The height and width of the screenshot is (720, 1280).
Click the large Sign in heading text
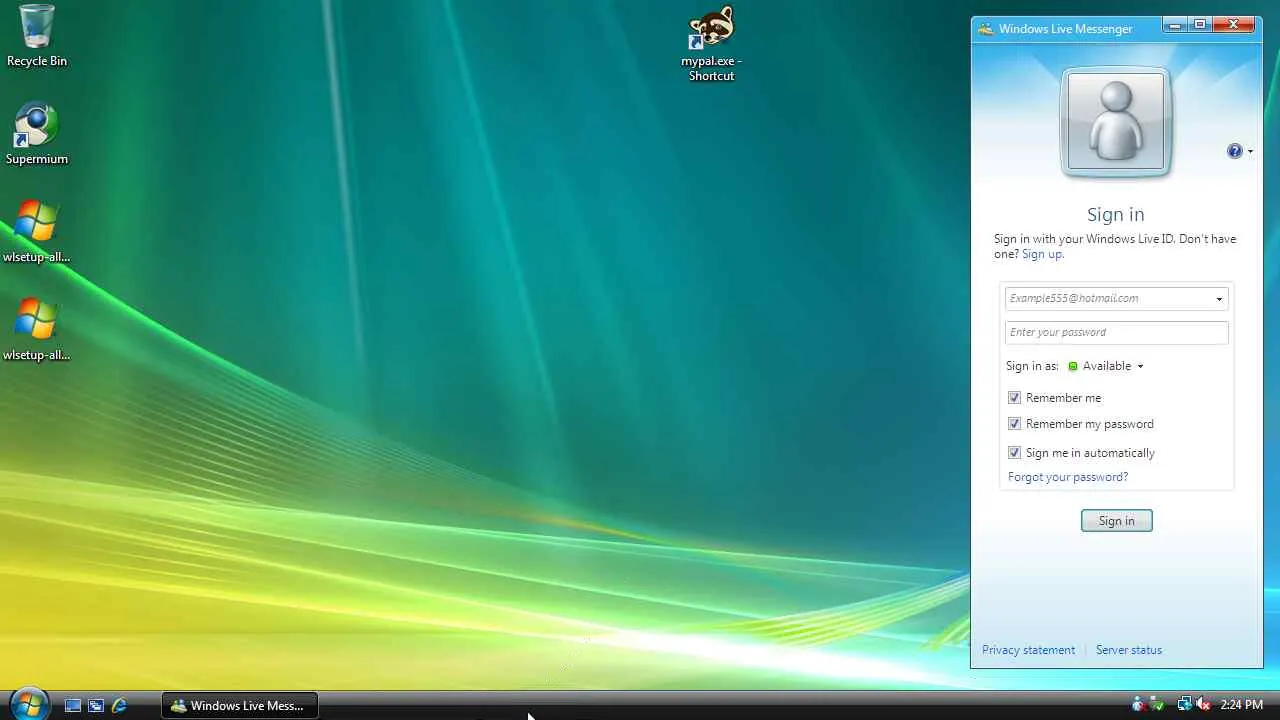(1116, 214)
